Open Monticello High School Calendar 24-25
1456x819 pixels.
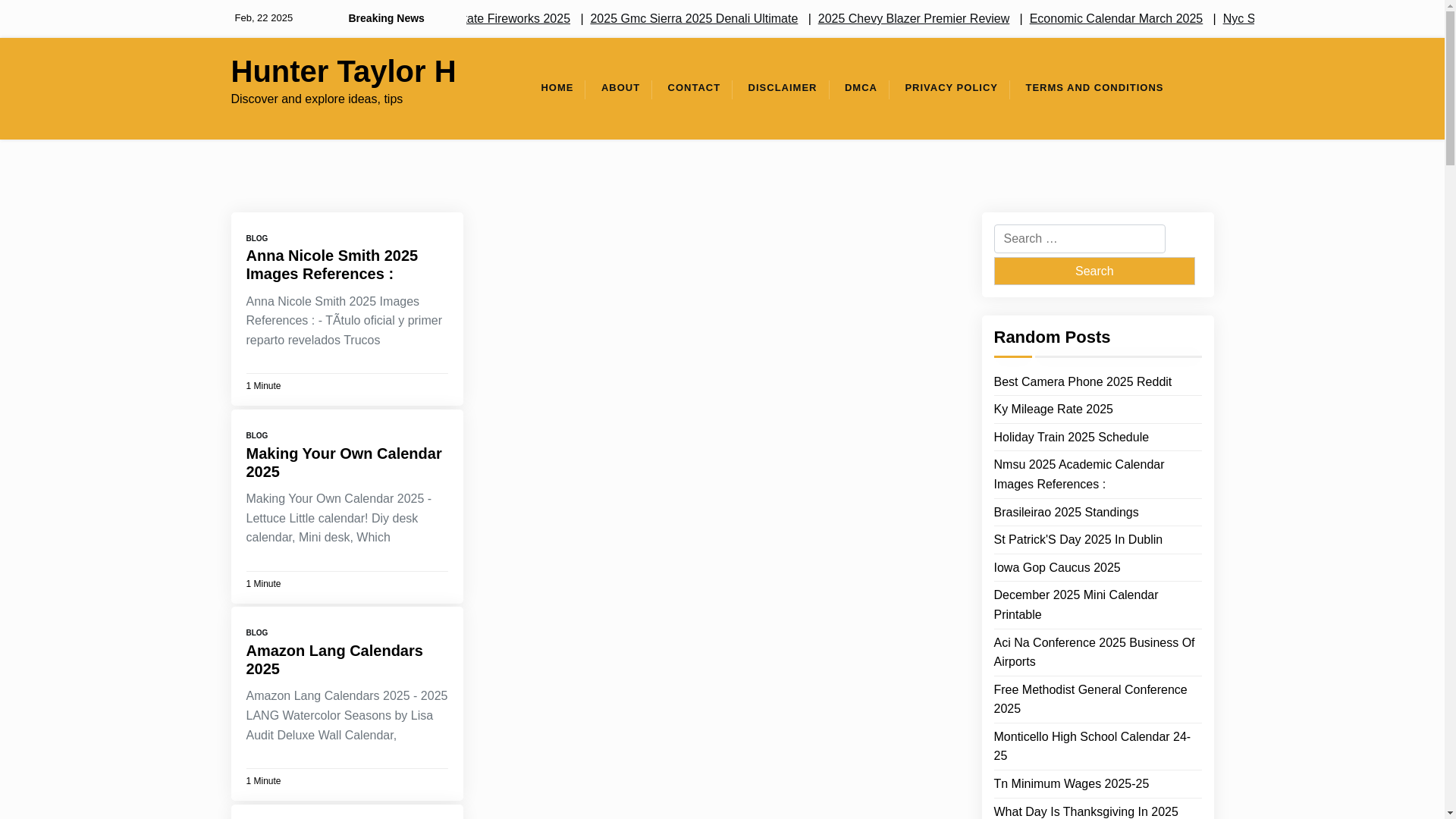click(x=1091, y=746)
